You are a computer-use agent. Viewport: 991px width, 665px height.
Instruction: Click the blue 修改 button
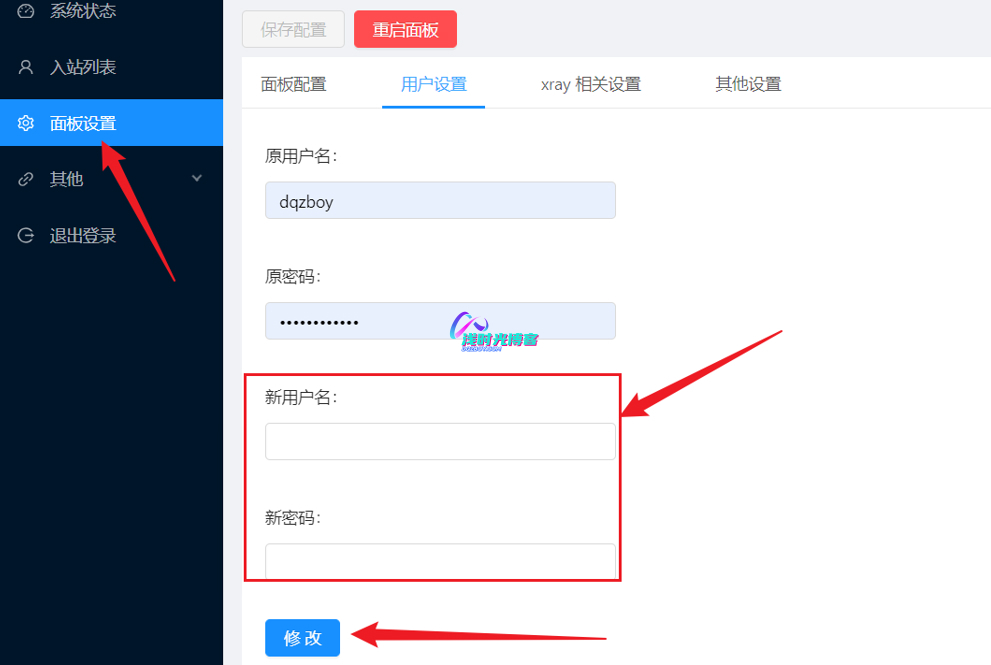tap(302, 638)
